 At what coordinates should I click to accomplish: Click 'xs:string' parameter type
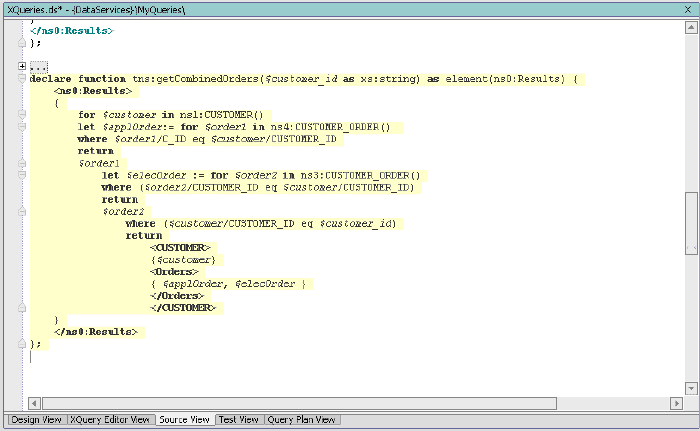tap(388, 79)
